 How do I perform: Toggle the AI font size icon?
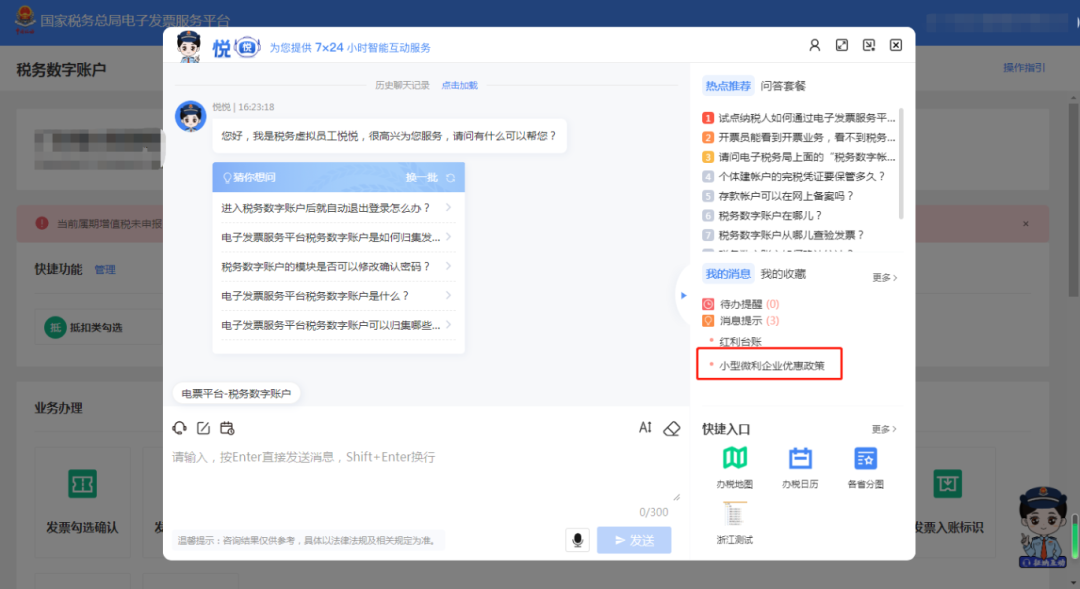pos(645,428)
